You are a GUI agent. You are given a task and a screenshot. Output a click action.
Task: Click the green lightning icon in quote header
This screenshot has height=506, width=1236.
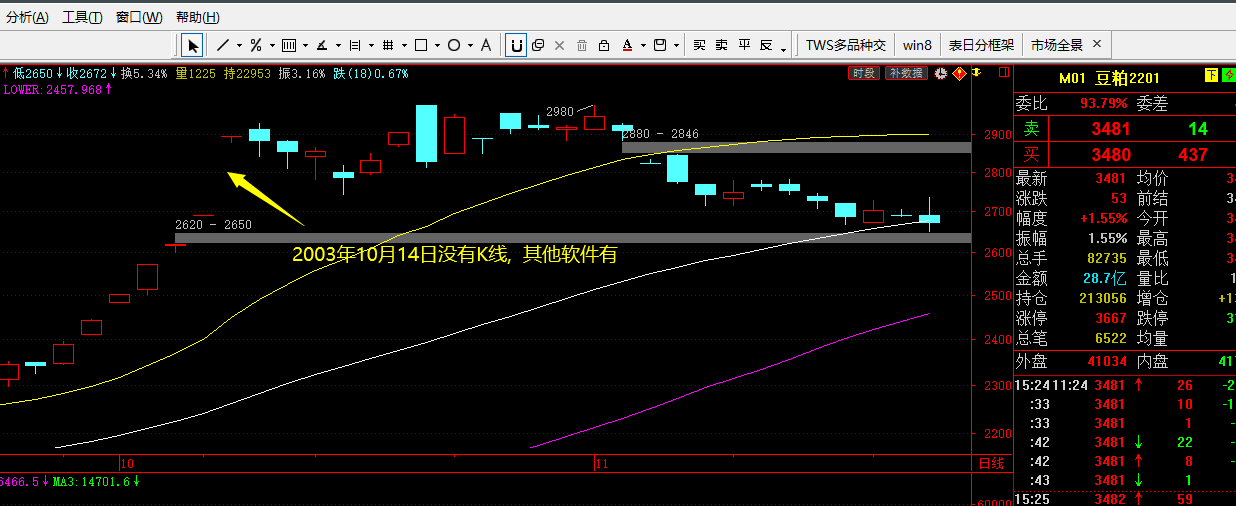[1229, 75]
